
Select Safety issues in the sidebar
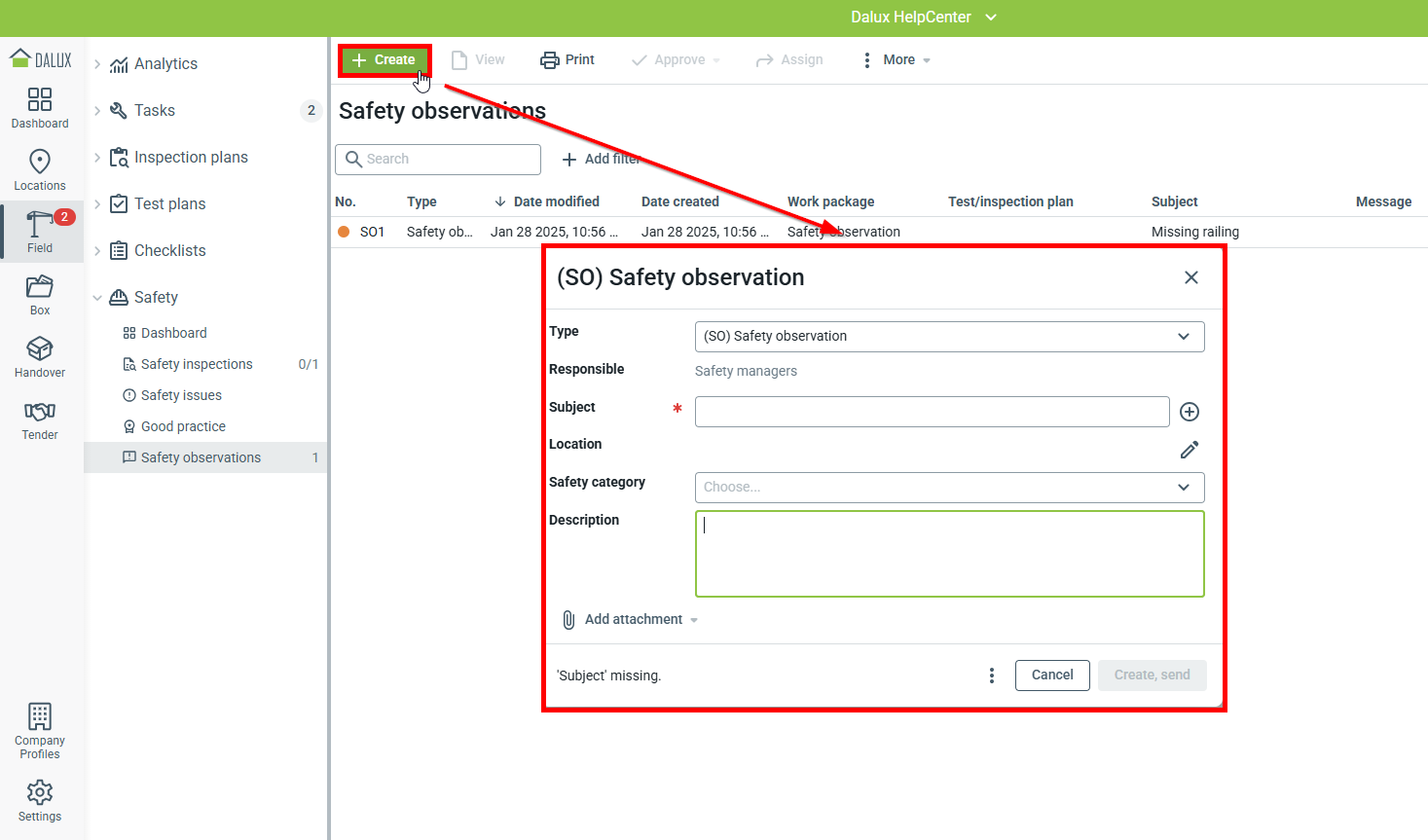click(x=181, y=395)
